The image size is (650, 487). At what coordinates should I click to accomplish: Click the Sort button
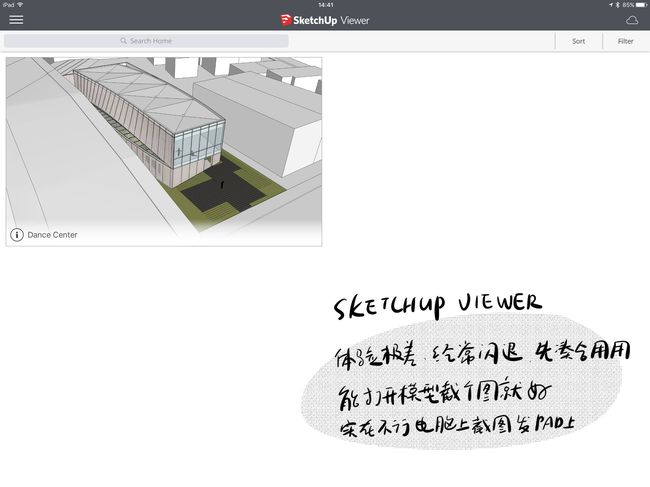tap(578, 41)
